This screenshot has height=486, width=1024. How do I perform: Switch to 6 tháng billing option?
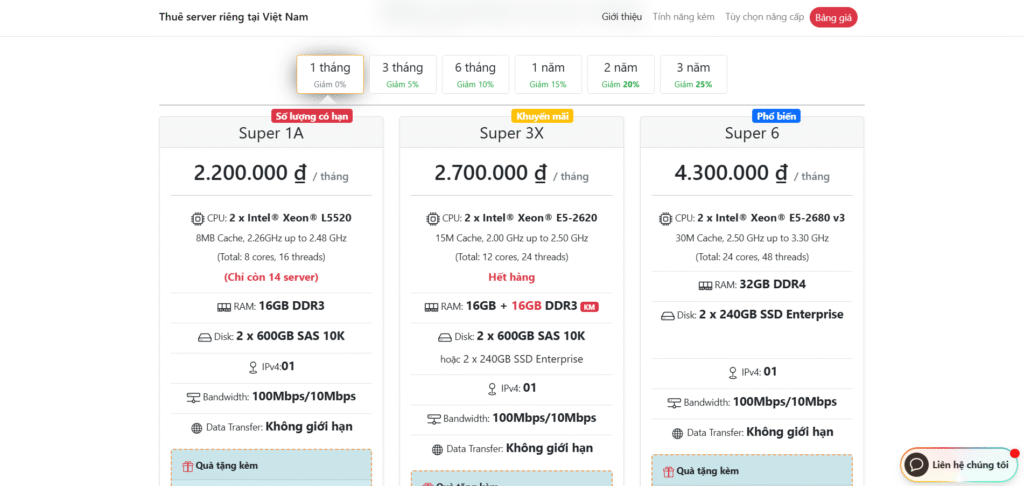(475, 74)
